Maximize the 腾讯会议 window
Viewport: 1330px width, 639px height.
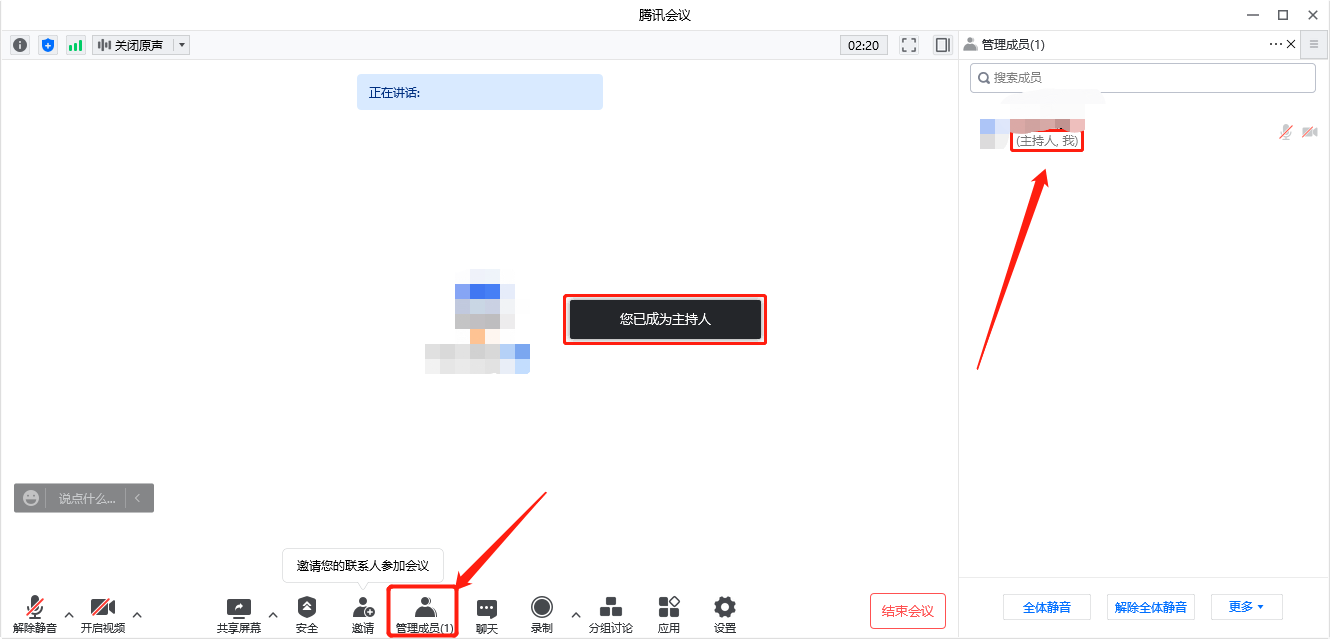(x=1283, y=15)
